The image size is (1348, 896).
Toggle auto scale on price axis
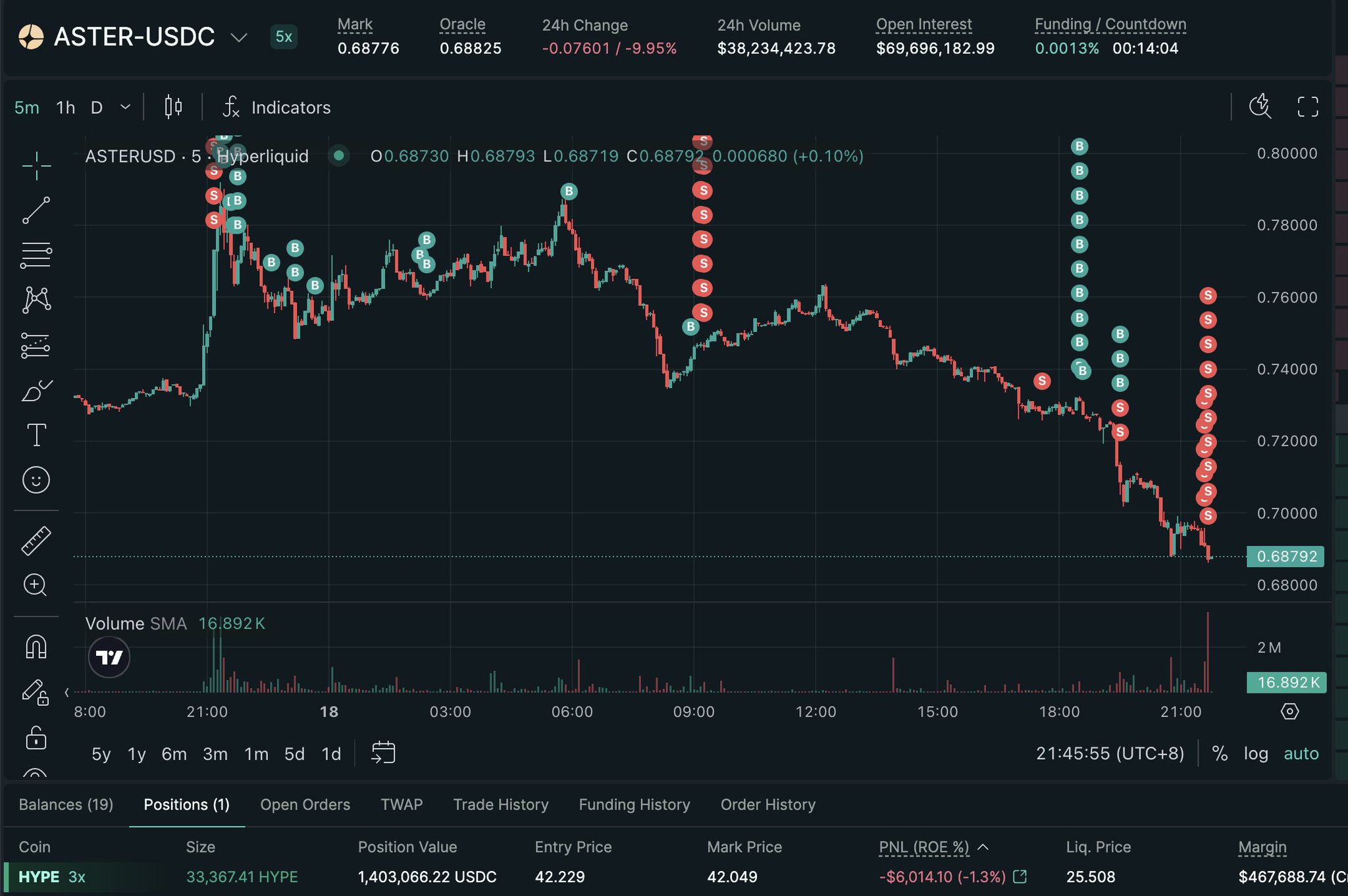pyautogui.click(x=1301, y=753)
